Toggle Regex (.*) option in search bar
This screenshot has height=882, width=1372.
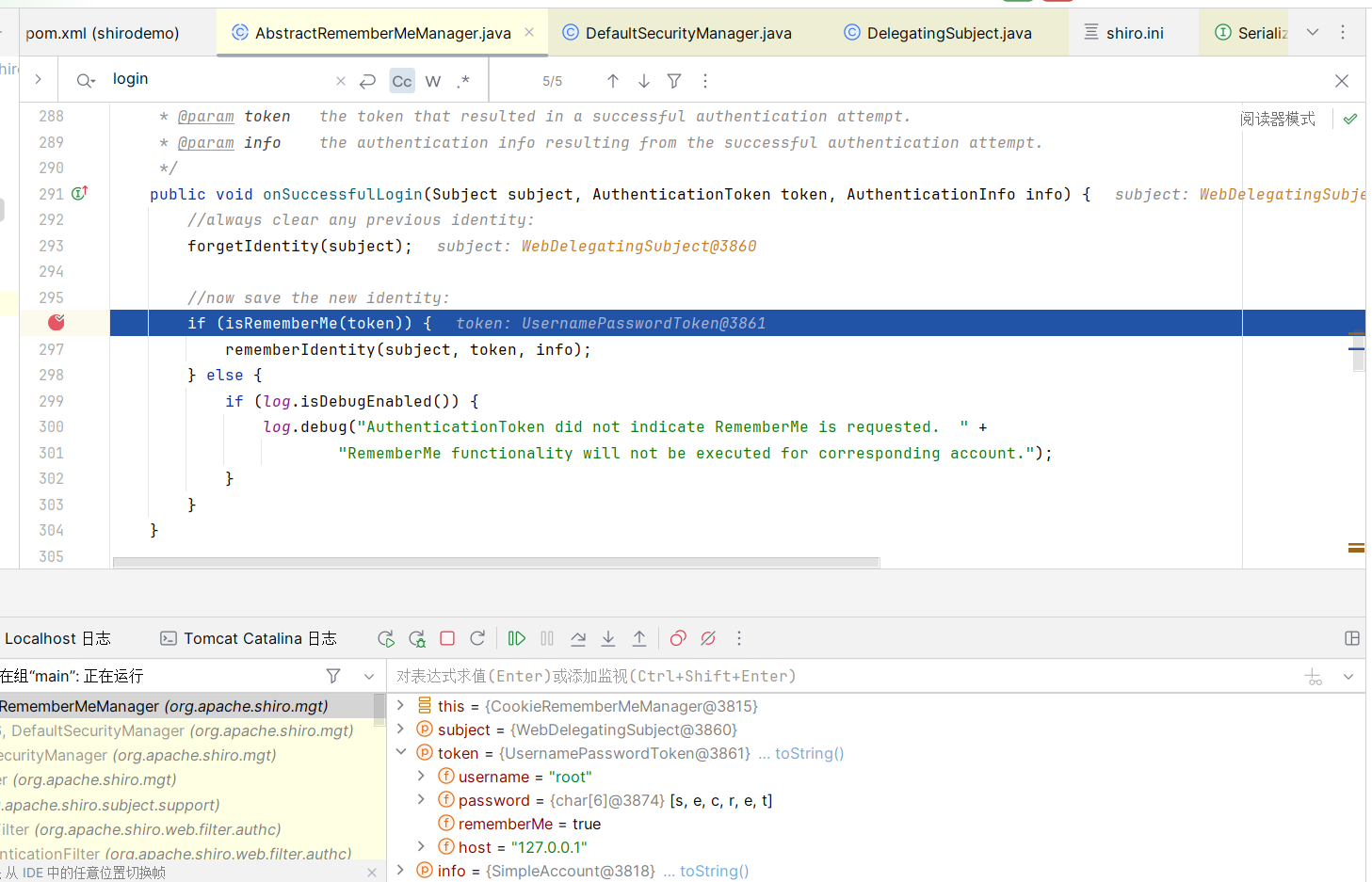[x=463, y=81]
